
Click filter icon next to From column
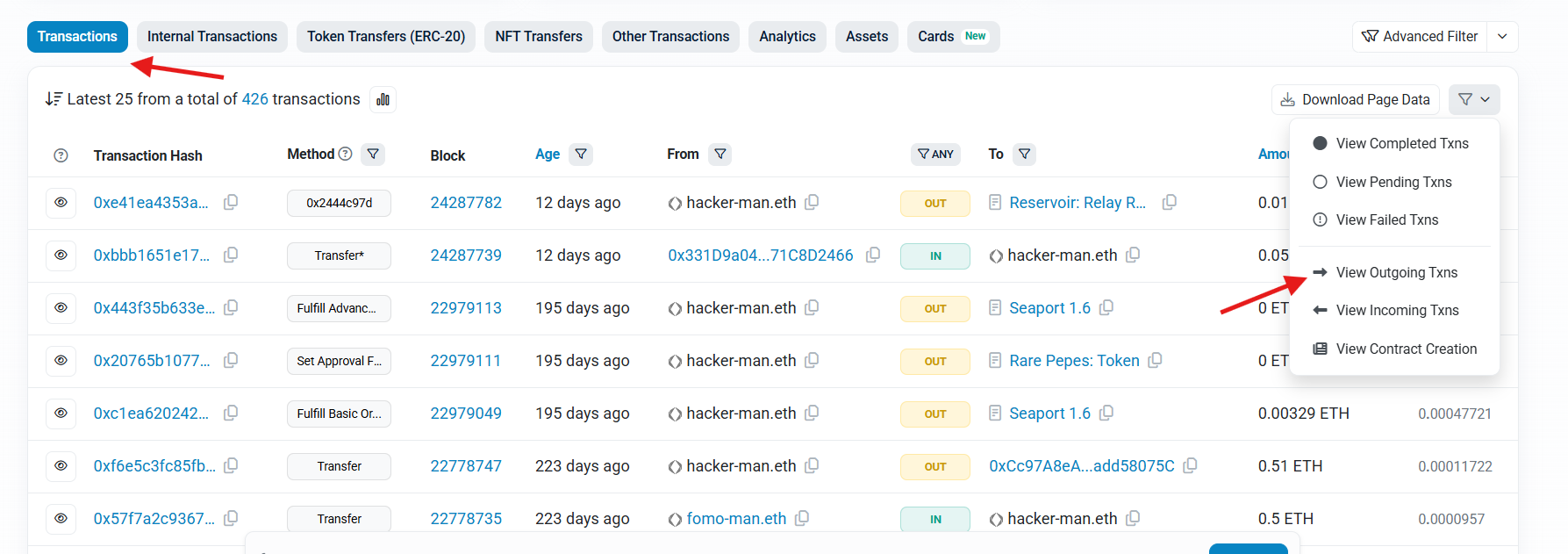[720, 155]
